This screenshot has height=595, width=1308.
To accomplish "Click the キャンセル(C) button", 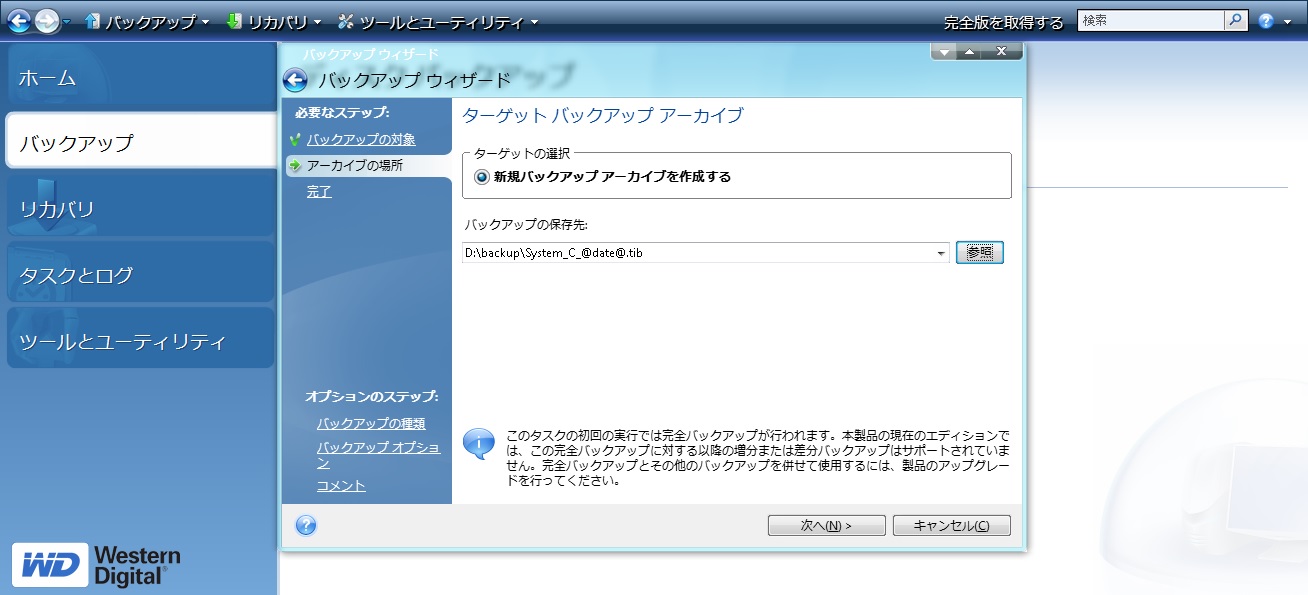I will point(952,526).
